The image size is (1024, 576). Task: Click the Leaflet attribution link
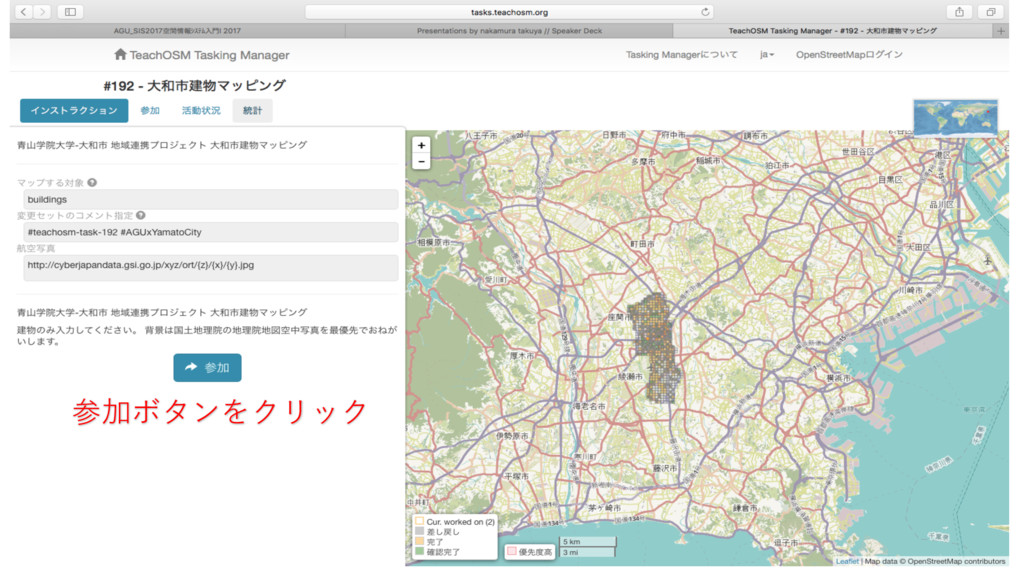pos(846,561)
